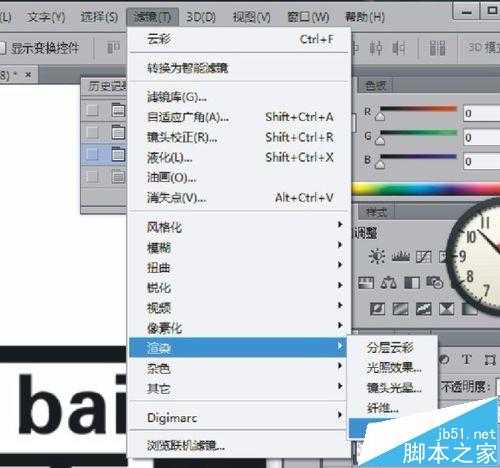Screen dimensions: 500x468
Task: Switch to the 色板 panel tab
Action: (375, 86)
